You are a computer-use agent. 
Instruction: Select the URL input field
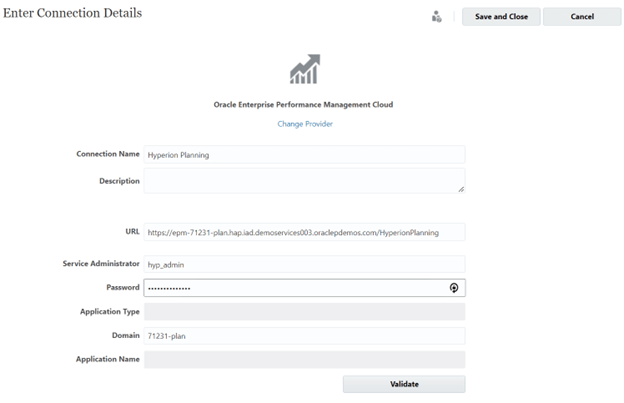[304, 232]
